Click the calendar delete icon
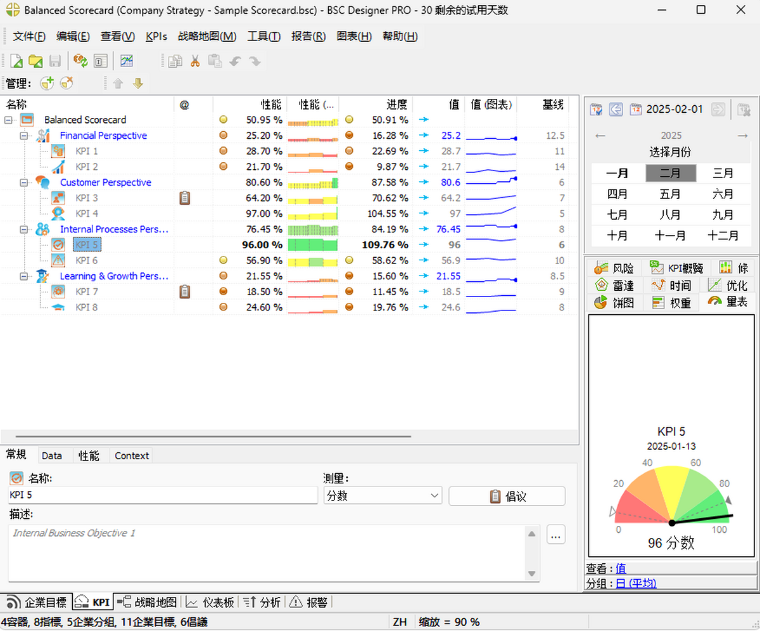This screenshot has height=631, width=760. coord(744,110)
